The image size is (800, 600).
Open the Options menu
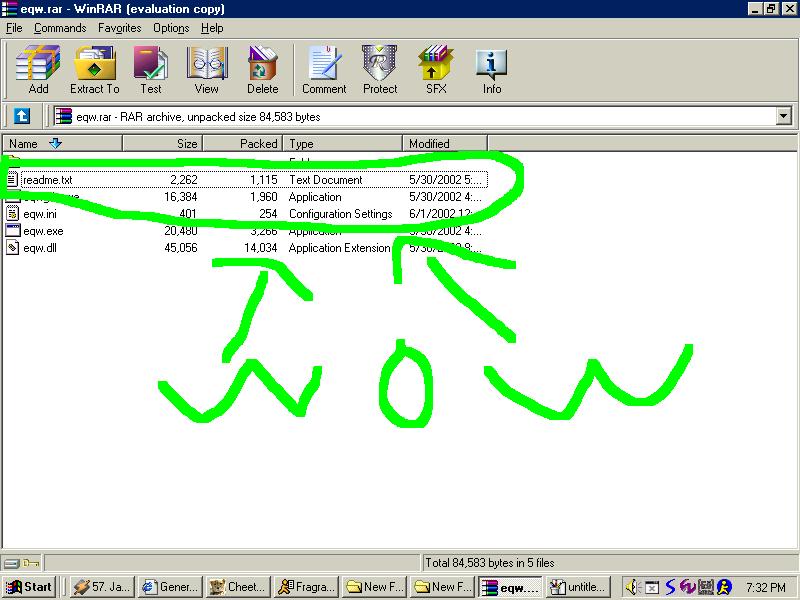tap(171, 28)
